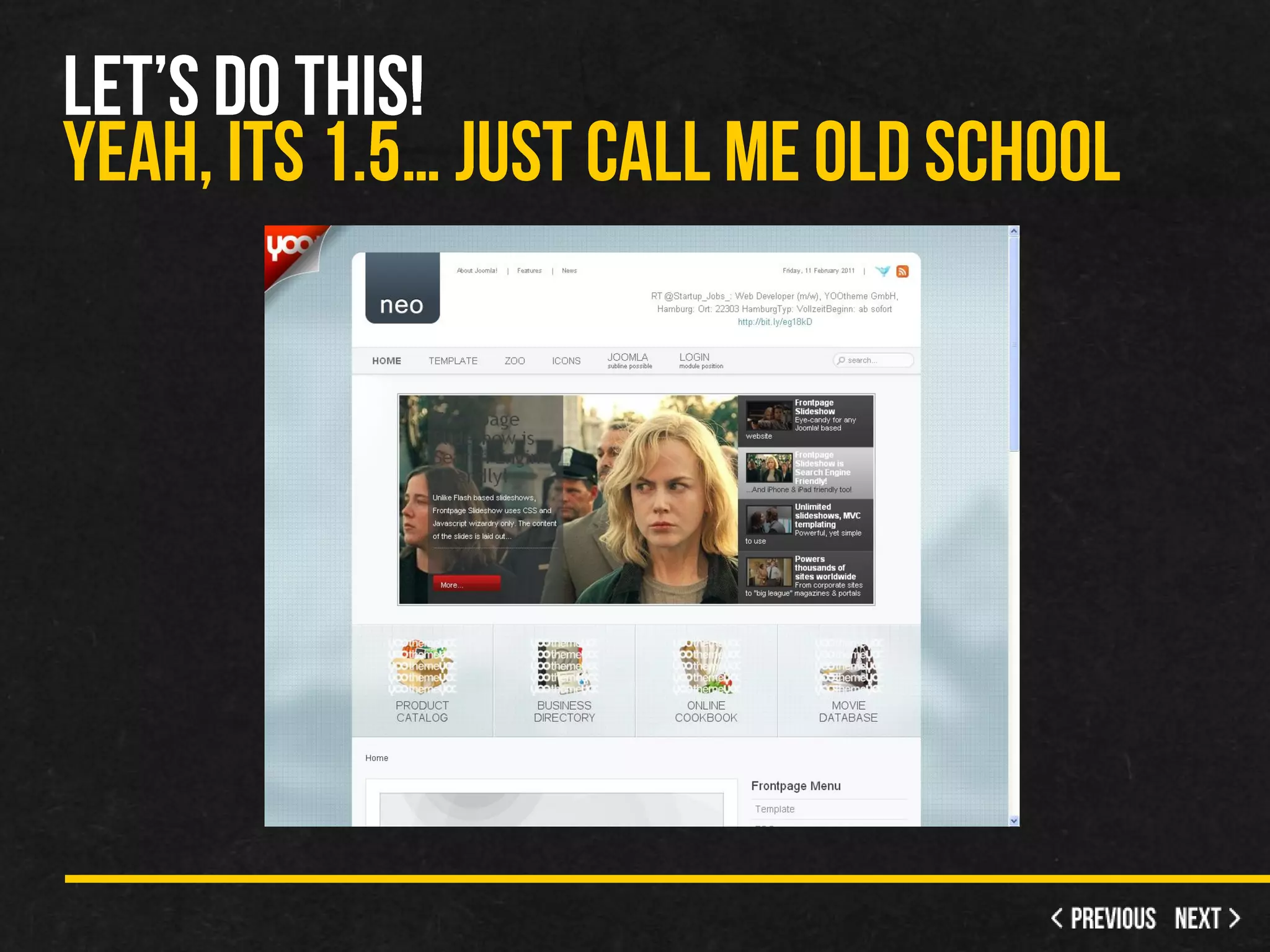Open the ZOO menu item
The width and height of the screenshot is (1270, 952).
515,361
